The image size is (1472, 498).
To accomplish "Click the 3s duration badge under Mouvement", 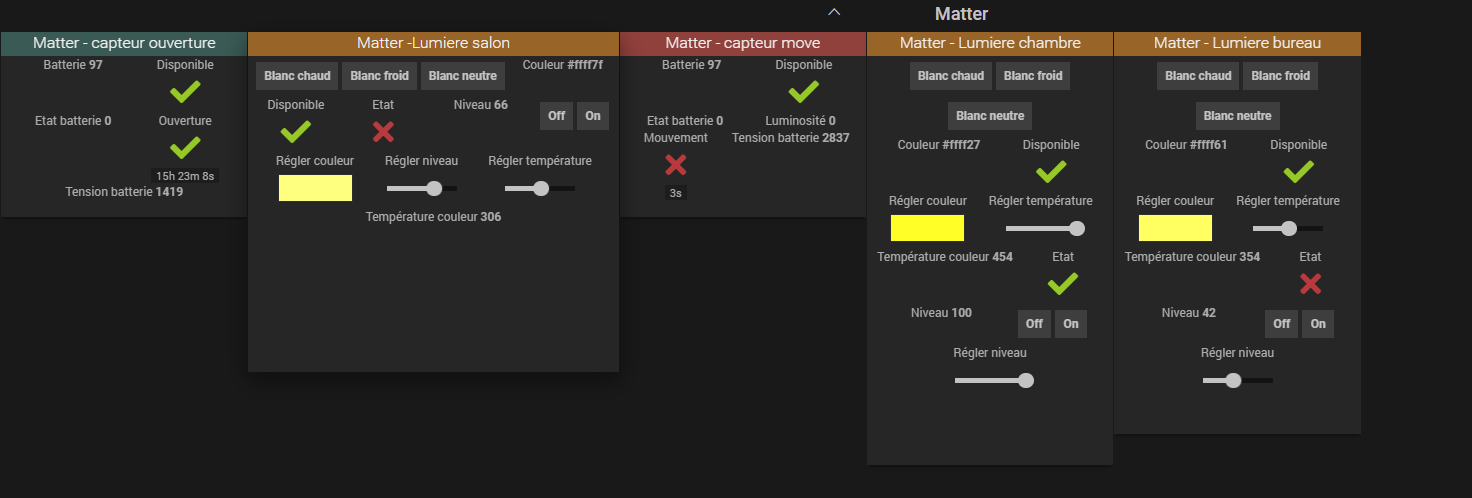I will 676,193.
